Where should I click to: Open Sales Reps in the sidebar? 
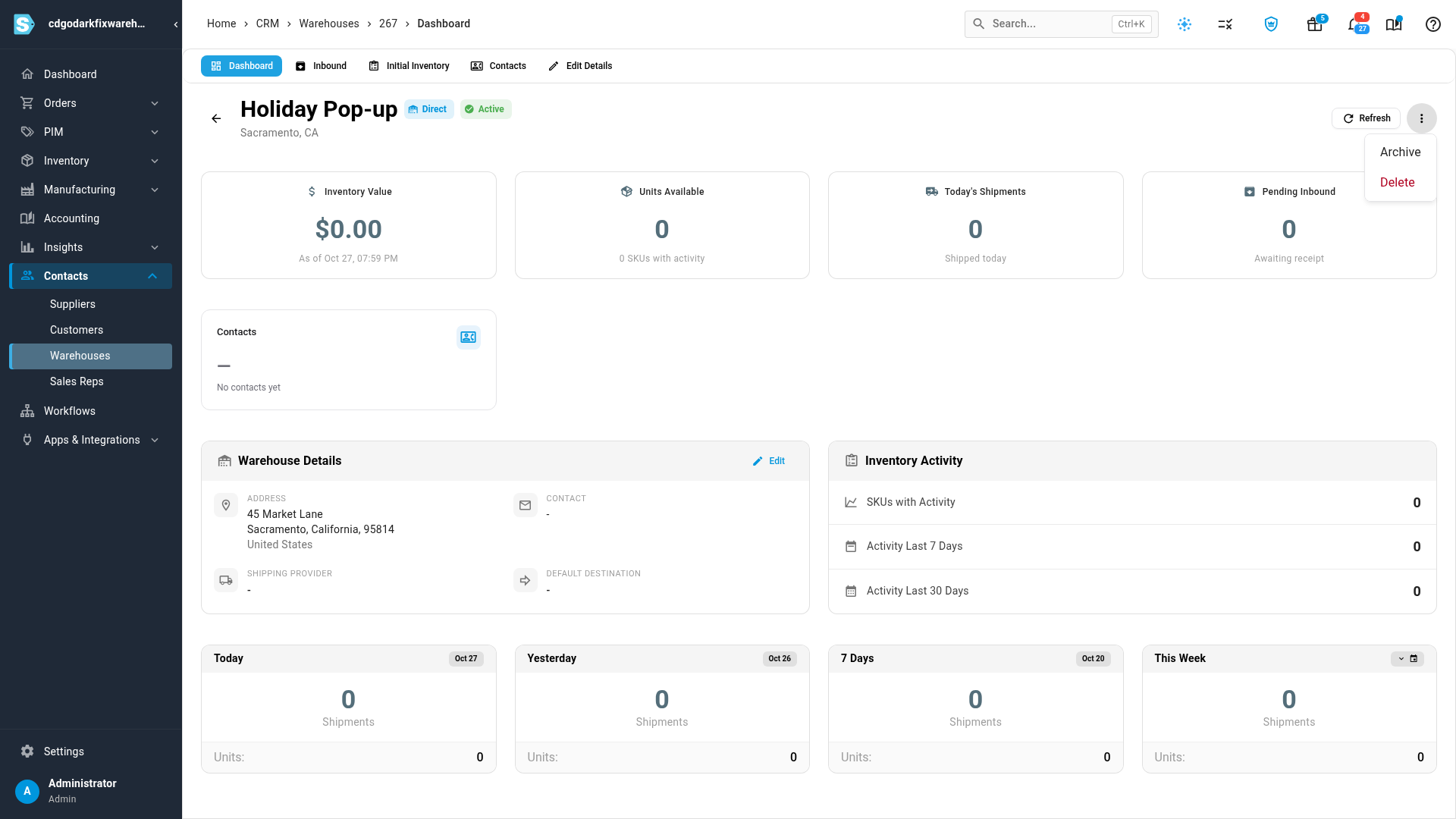click(91, 381)
